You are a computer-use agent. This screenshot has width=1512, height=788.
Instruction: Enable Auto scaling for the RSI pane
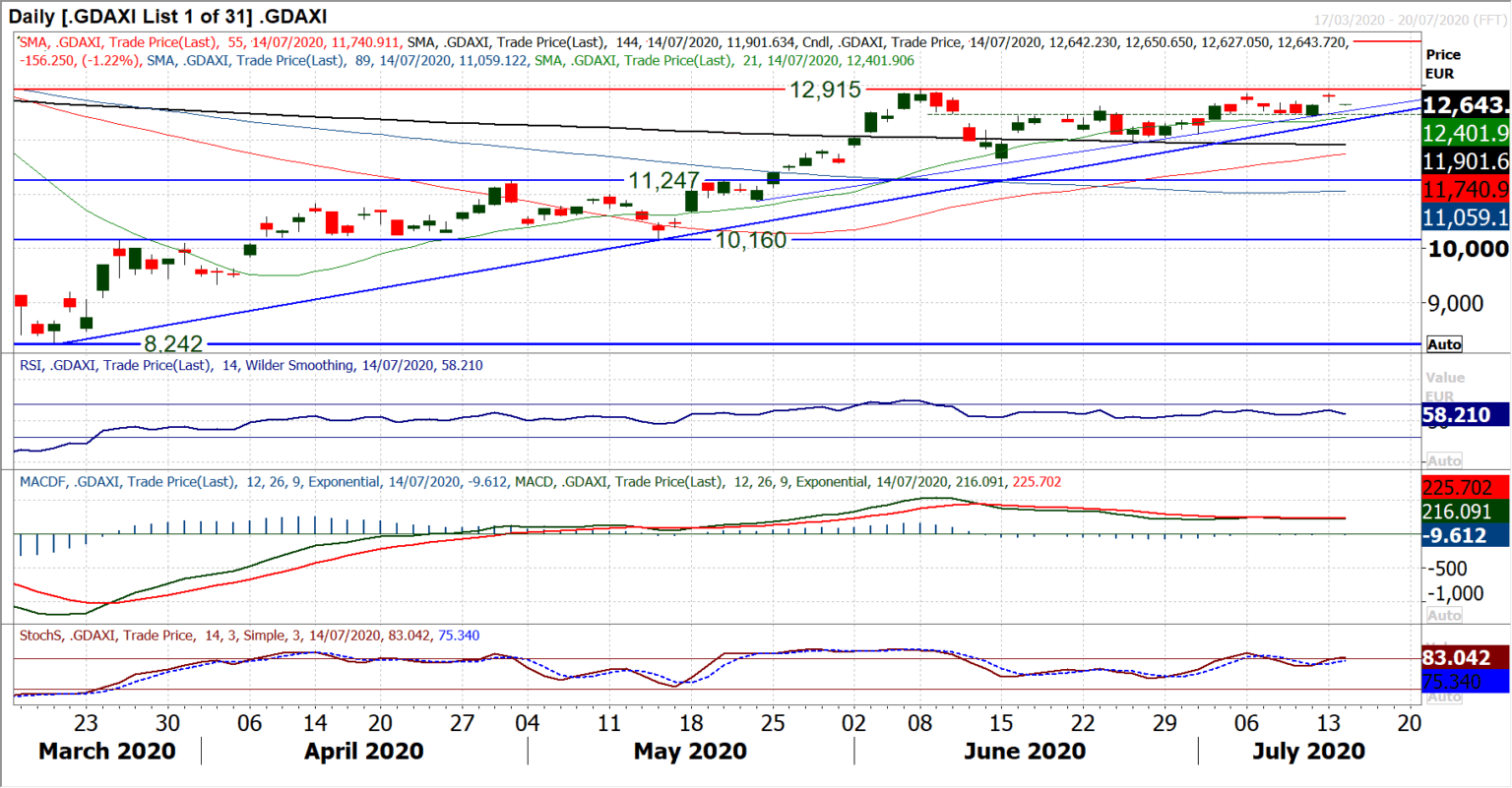[x=1444, y=459]
